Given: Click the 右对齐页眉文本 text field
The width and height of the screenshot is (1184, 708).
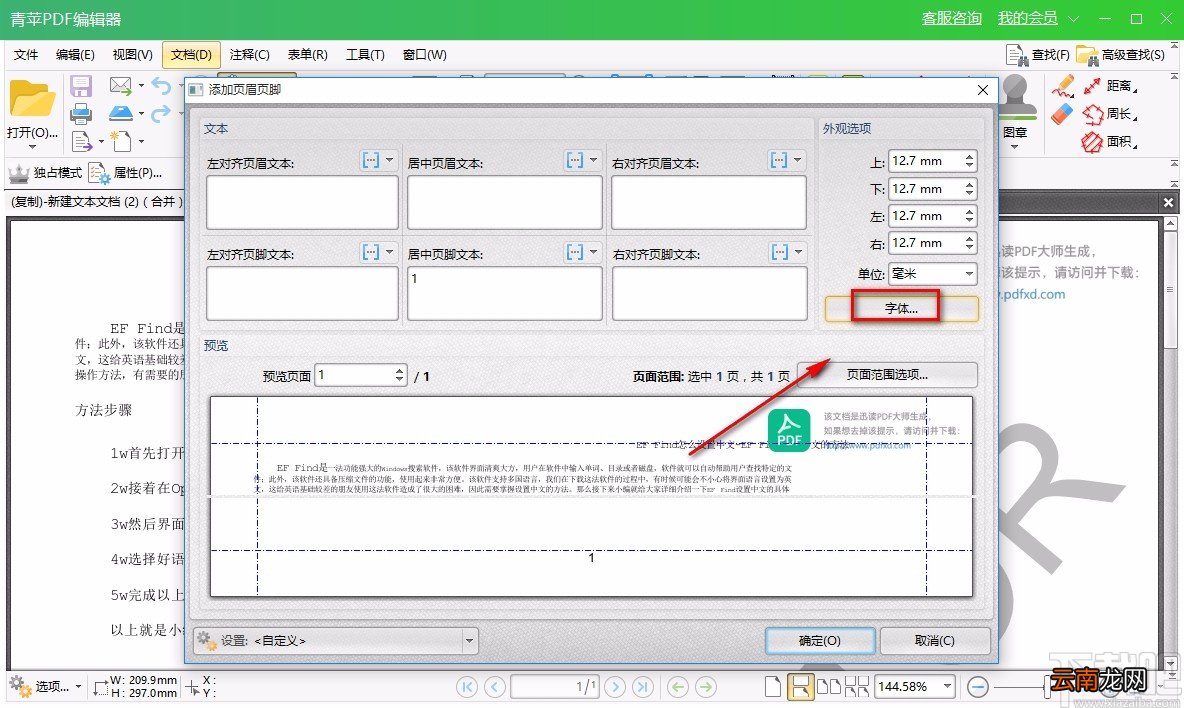Looking at the screenshot, I should coord(709,202).
